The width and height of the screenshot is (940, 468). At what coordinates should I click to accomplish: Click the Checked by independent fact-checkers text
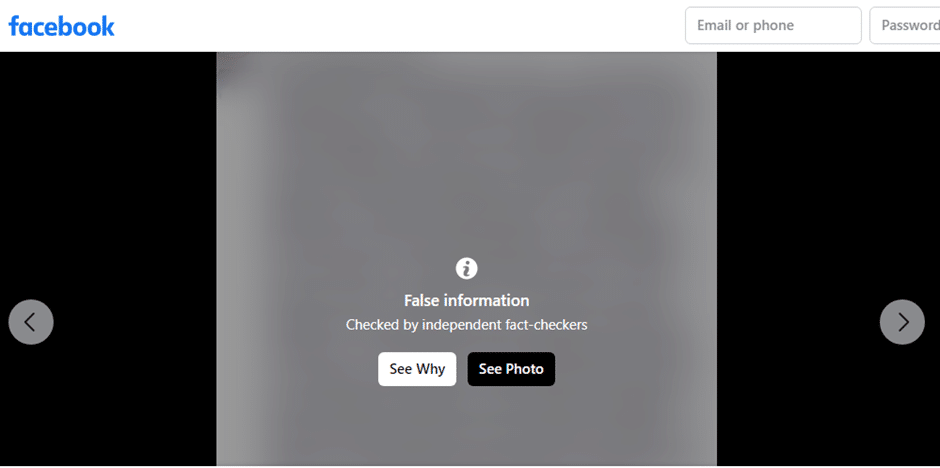click(466, 325)
